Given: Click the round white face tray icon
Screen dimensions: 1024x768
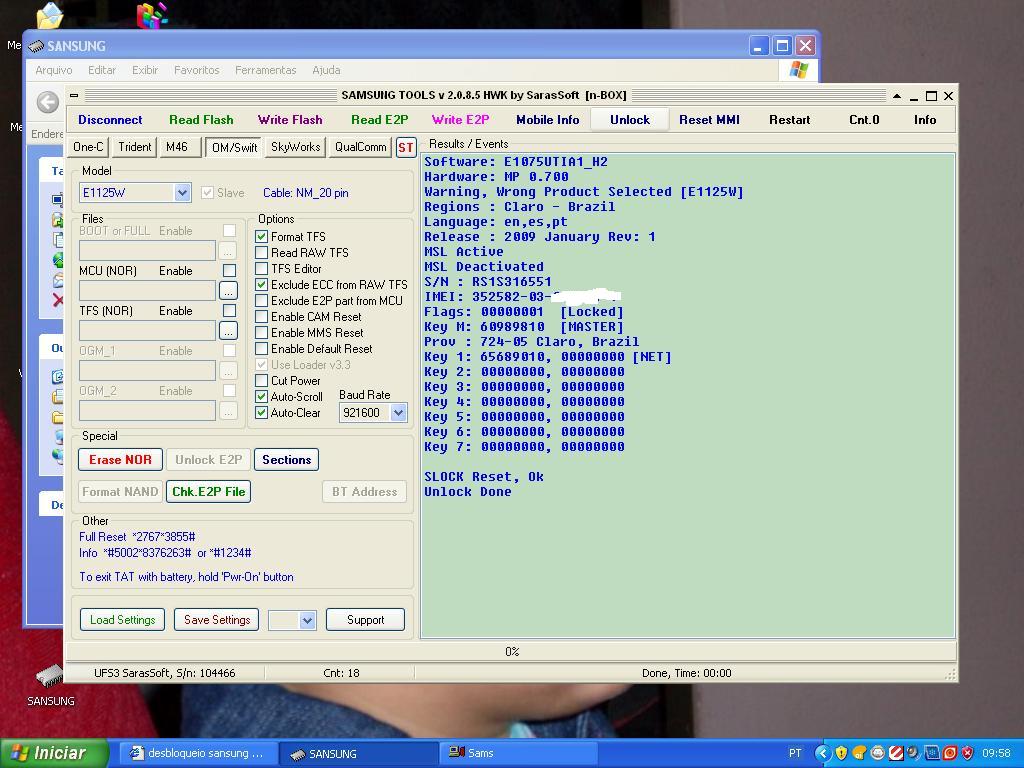Looking at the screenshot, I should point(878,753).
